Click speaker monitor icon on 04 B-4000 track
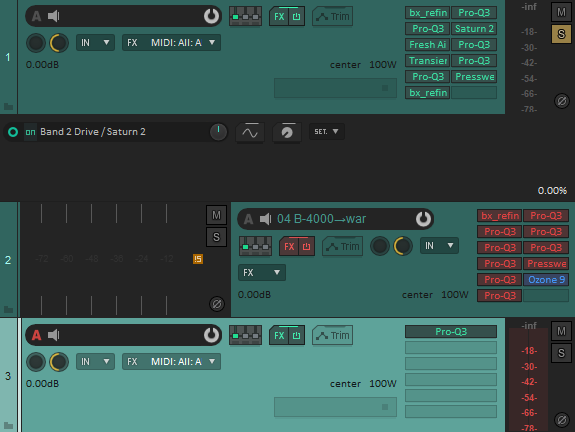This screenshot has width=575, height=432. tap(265, 219)
